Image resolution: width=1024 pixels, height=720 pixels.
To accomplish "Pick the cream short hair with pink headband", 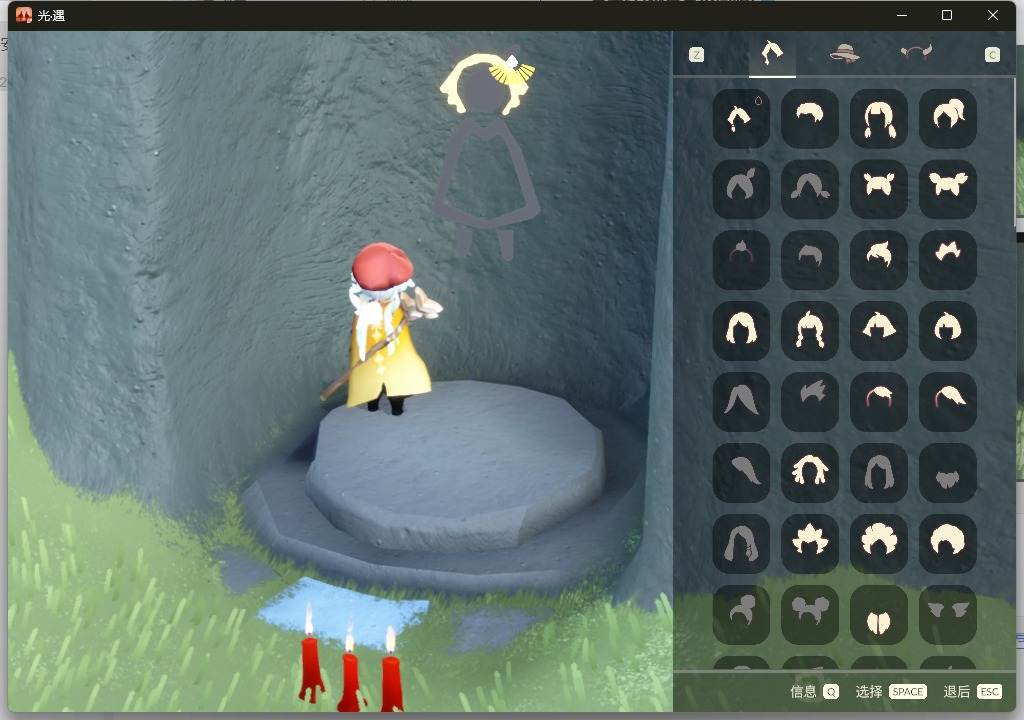I will point(879,401).
